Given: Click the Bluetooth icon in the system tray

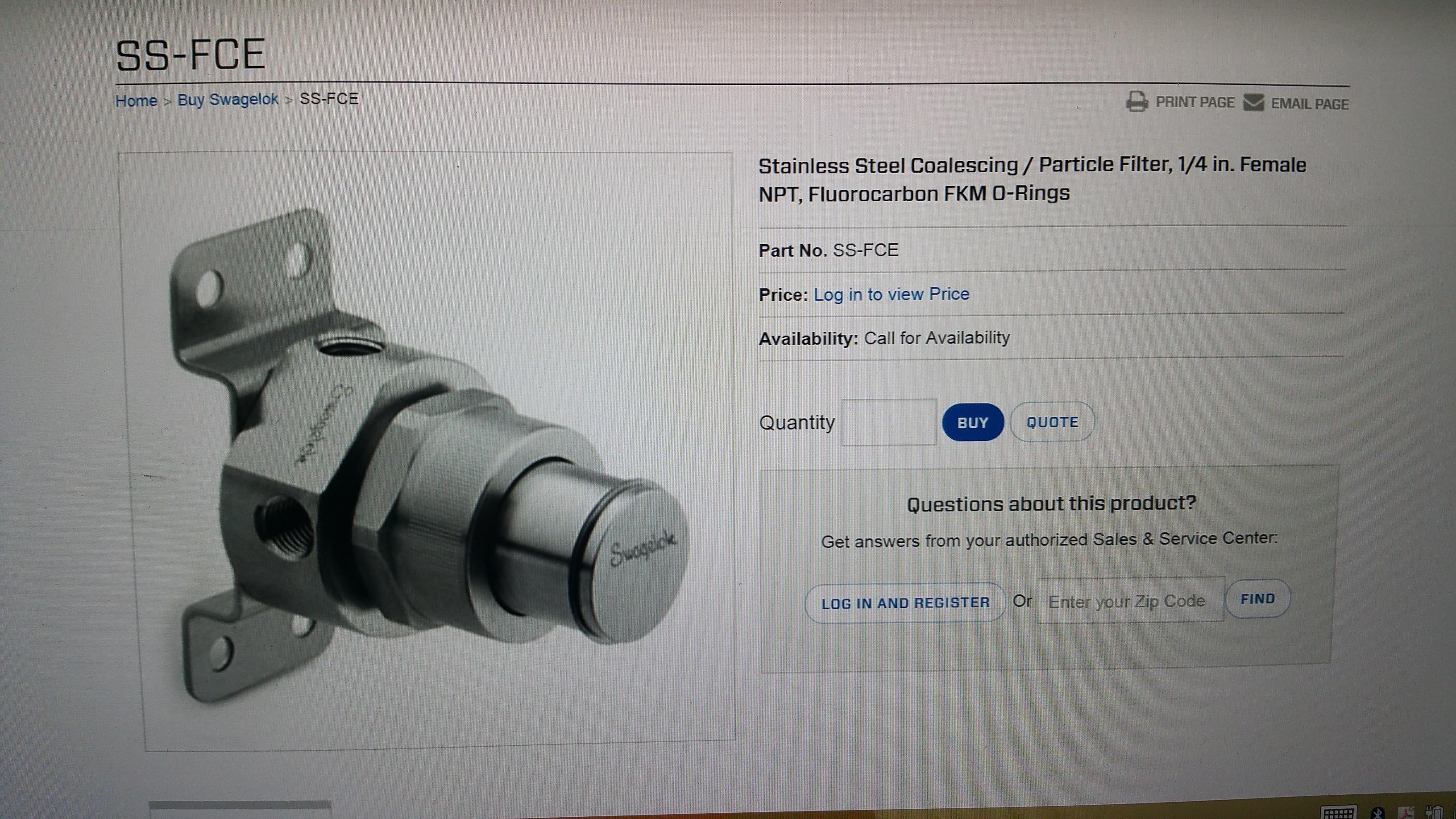Looking at the screenshot, I should 1377,814.
